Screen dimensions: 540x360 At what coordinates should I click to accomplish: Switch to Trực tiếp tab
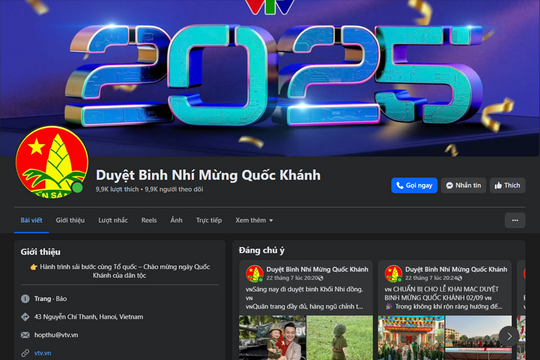tap(209, 220)
